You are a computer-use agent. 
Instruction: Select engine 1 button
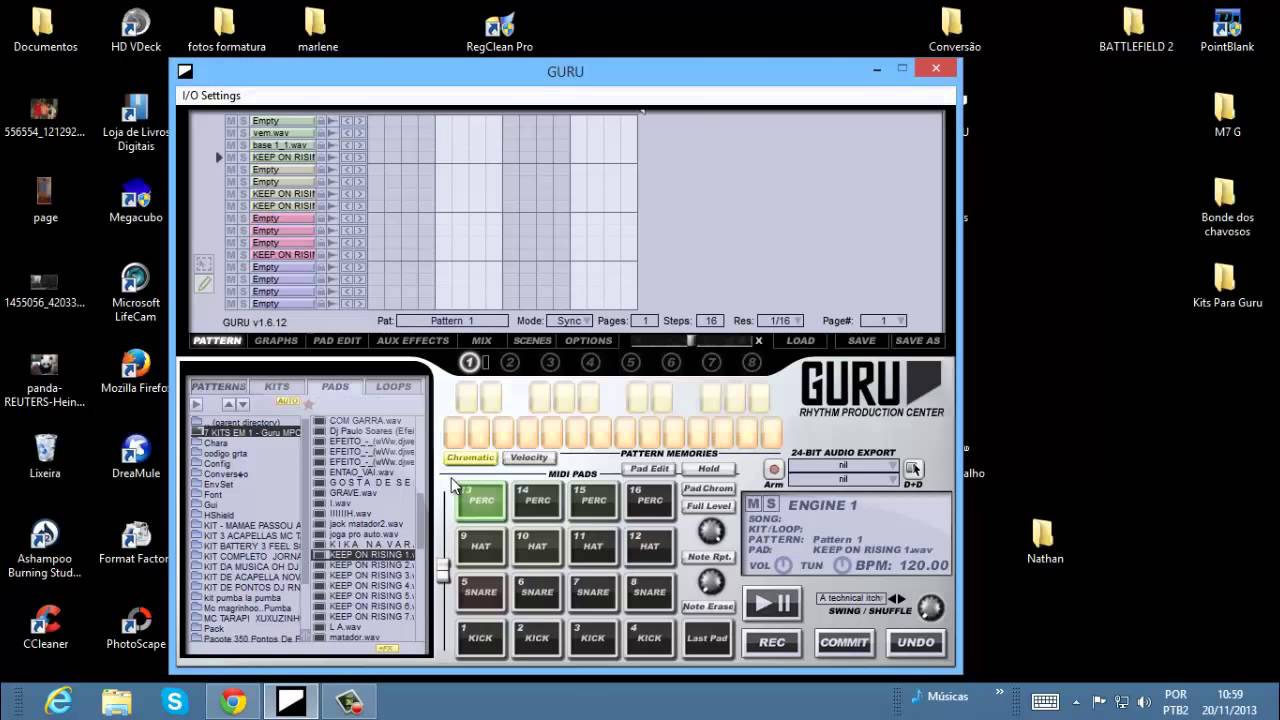(470, 362)
